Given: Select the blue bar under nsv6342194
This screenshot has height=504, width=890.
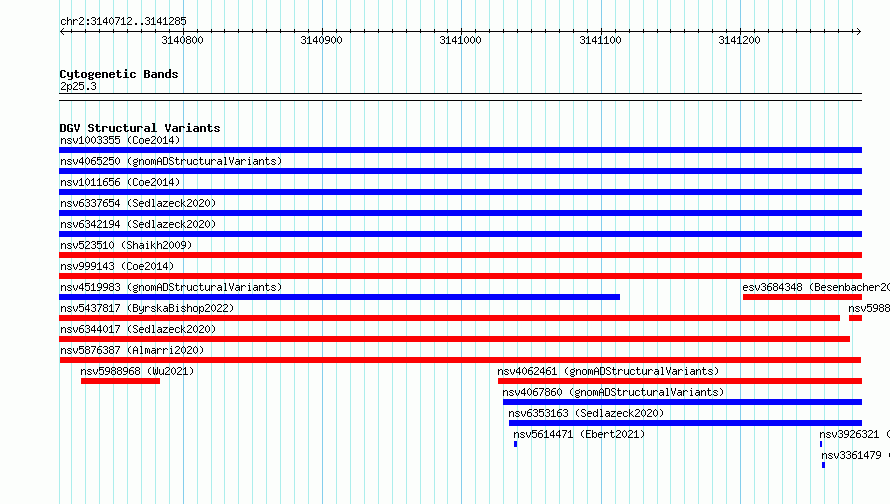Looking at the screenshot, I should tap(460, 234).
